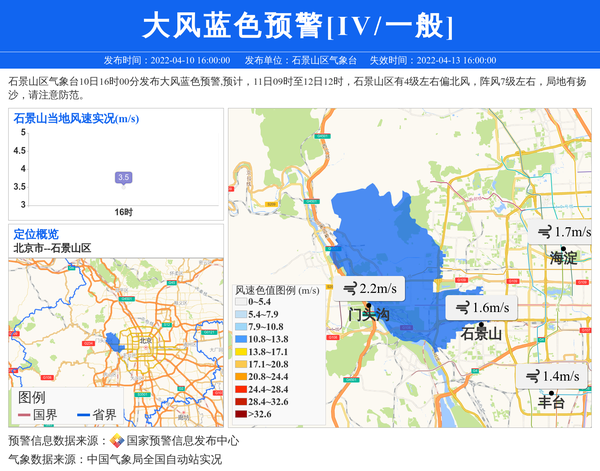This screenshot has width=600, height=471.
Task: Click the wind icon beside 2.2m/s
Action: 350,289
